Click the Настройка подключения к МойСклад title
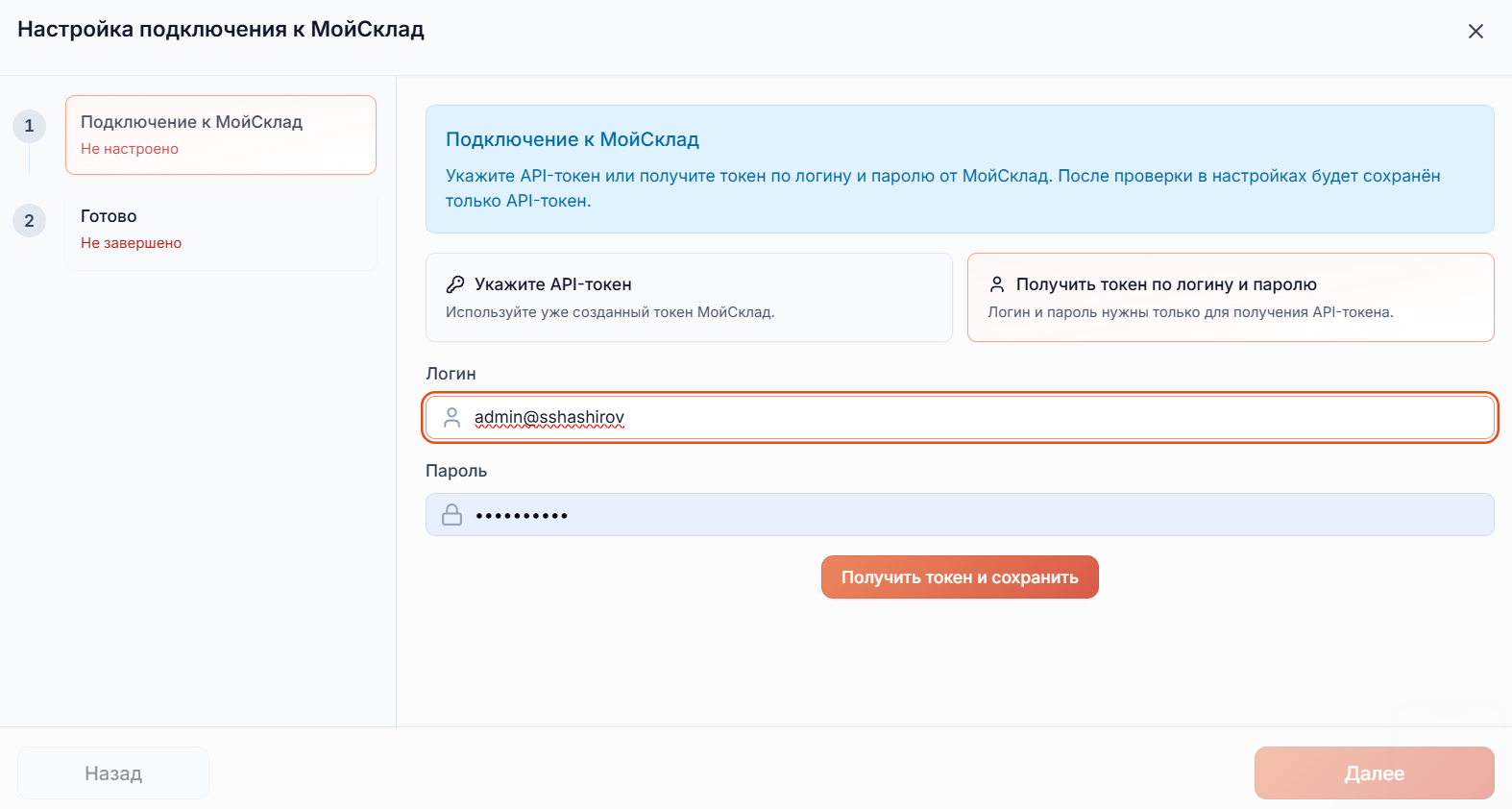Screen dimensions: 1512x809 [x=221, y=29]
